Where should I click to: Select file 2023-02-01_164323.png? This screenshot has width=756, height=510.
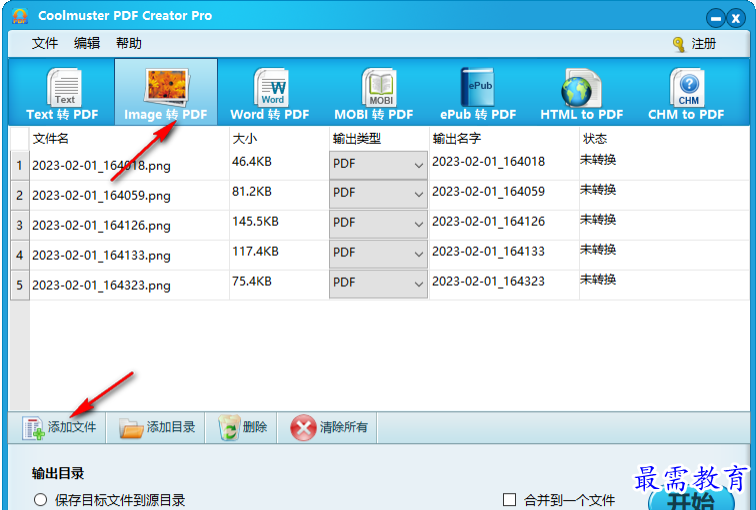(101, 285)
